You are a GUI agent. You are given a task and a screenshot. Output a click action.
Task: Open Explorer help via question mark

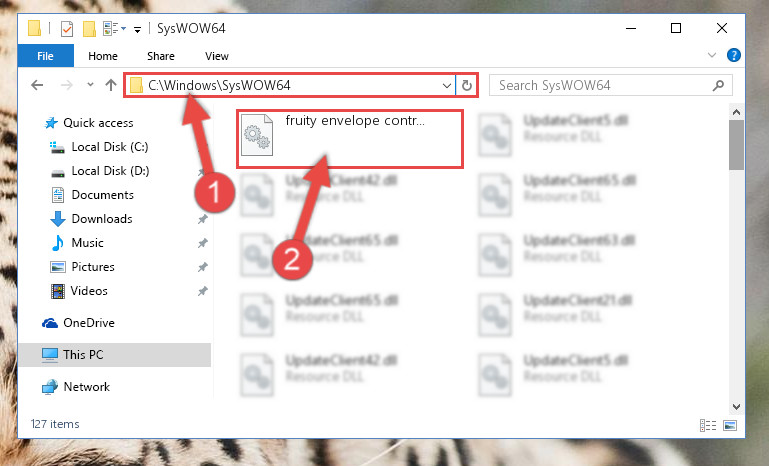pyautogui.click(x=734, y=55)
